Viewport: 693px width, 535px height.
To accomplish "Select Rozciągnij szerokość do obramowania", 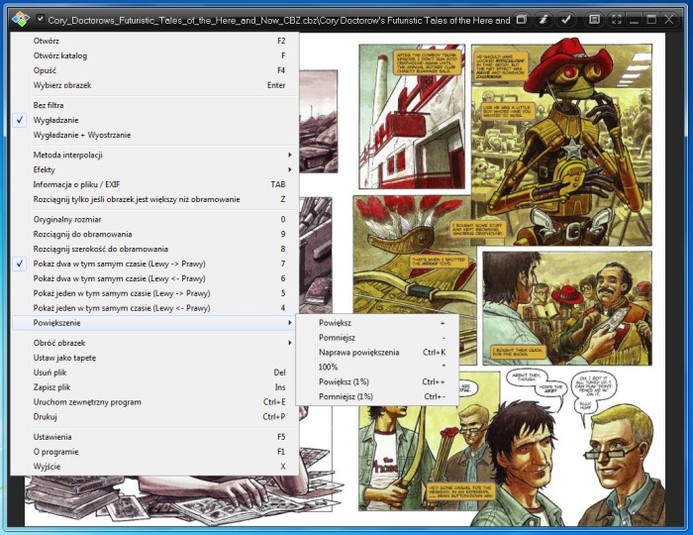I will tap(155, 249).
